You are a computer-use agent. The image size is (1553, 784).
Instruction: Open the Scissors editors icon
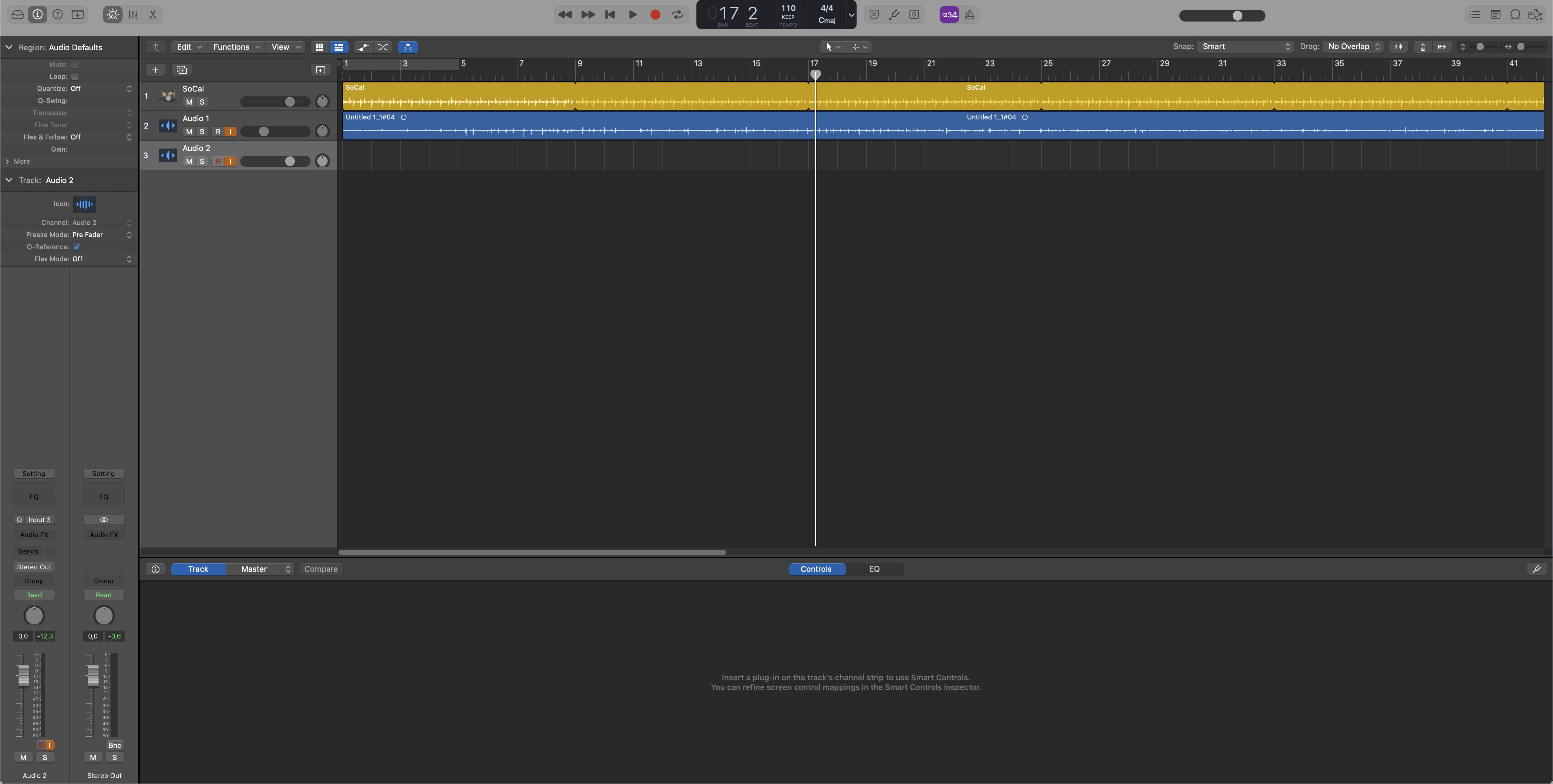point(153,15)
